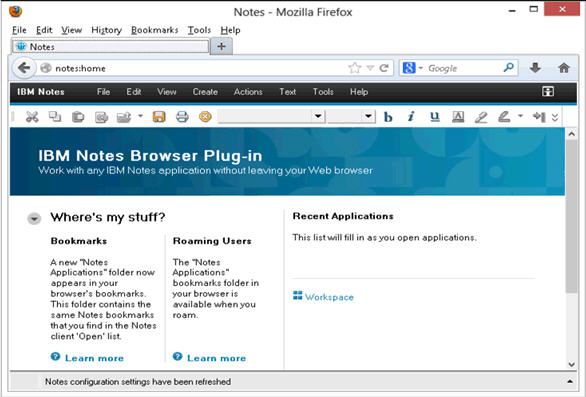Go to Firefox home page icon
This screenshot has width=586, height=397.
(564, 68)
